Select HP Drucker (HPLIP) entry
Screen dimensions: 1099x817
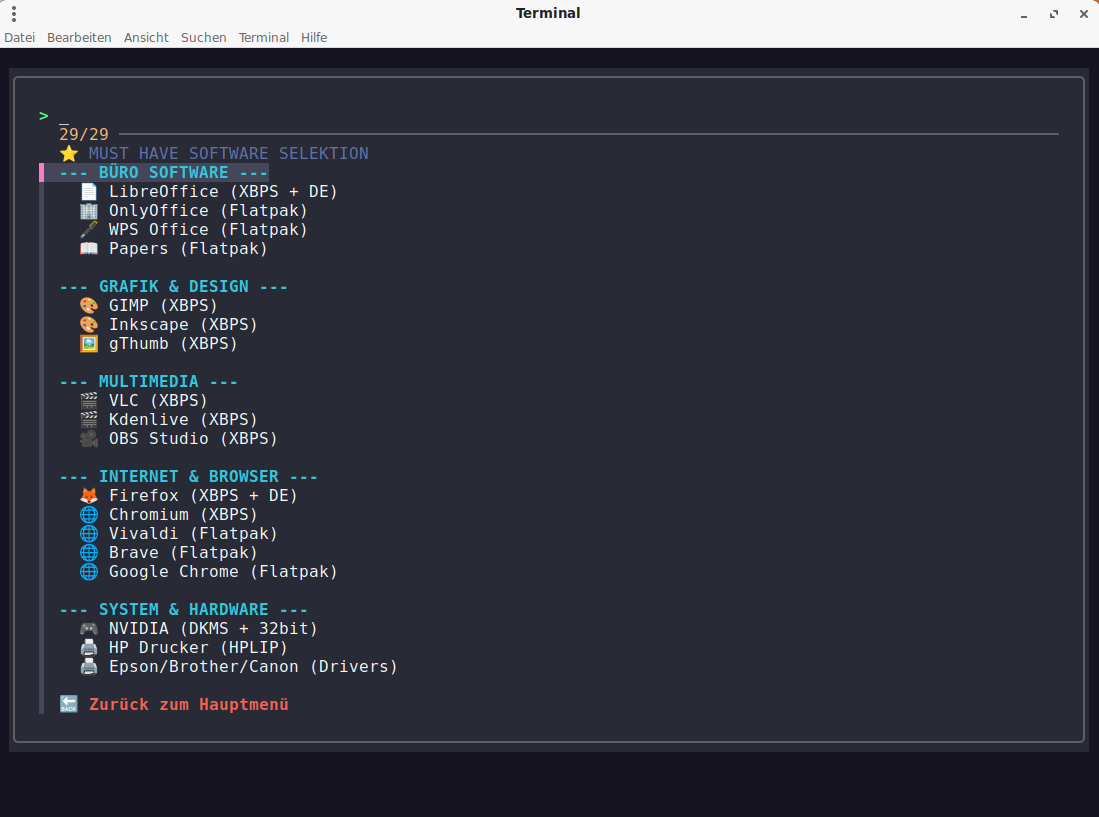(198, 647)
